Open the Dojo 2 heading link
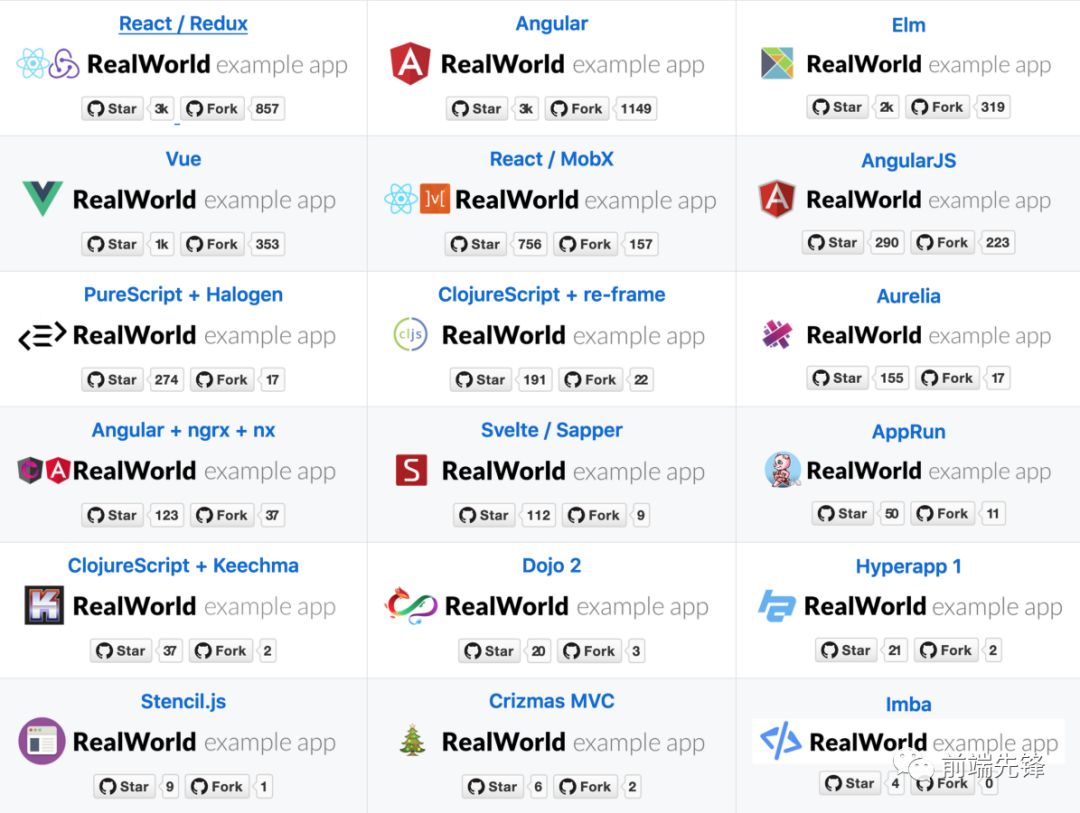The image size is (1080, 813). [x=552, y=566]
